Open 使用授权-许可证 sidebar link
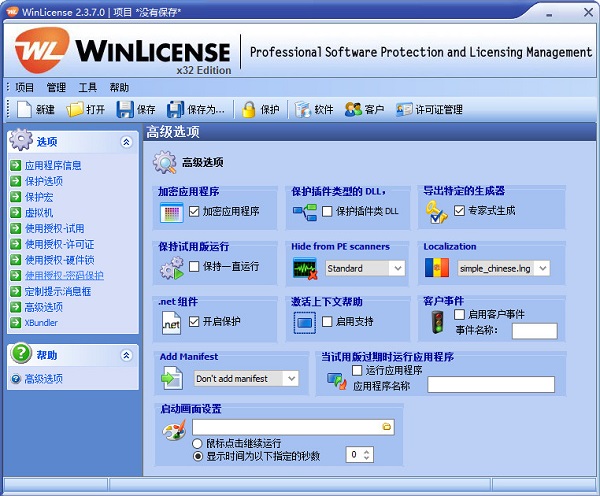Viewport: 600px width, 496px height. (x=59, y=244)
